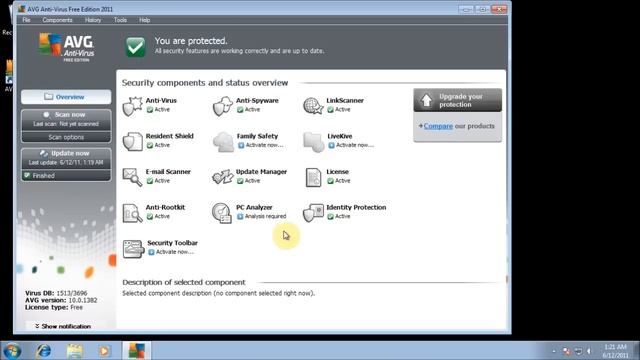The width and height of the screenshot is (640, 360).
Task: Switch to the Overview tab
Action: tap(66, 97)
